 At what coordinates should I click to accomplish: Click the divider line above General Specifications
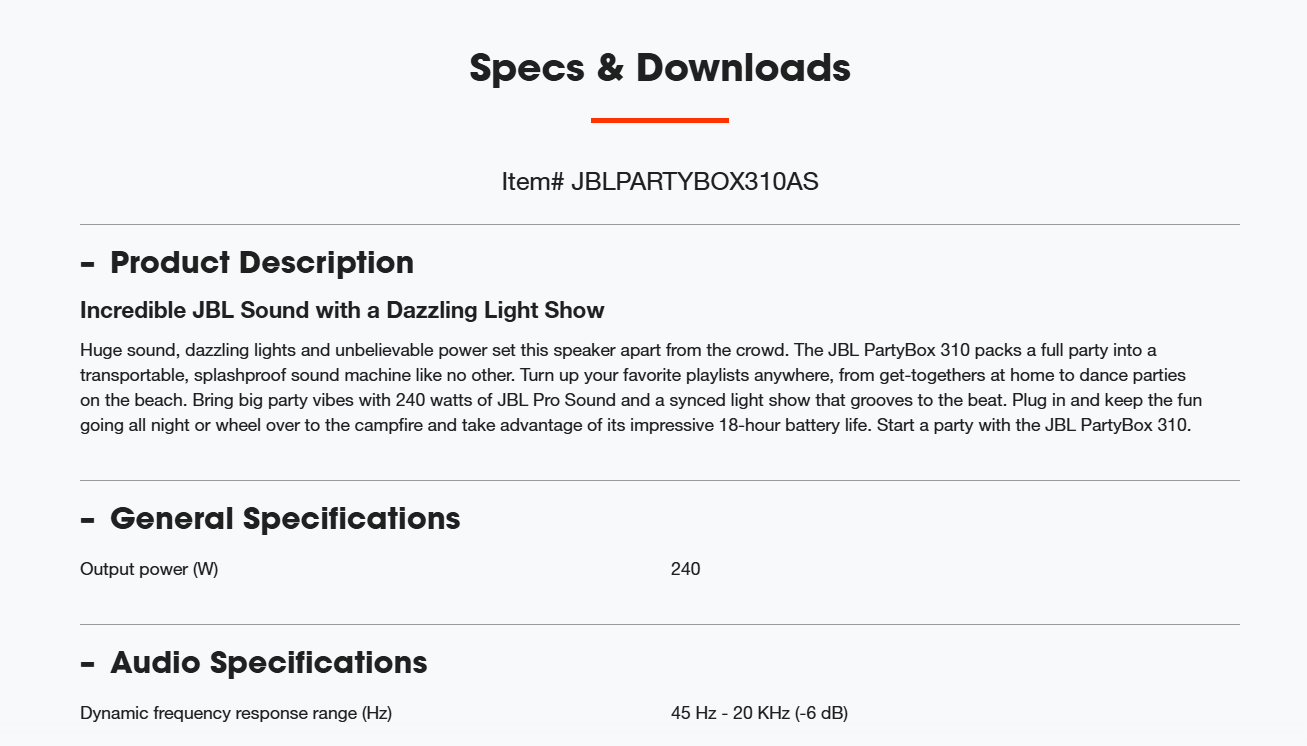coord(660,480)
